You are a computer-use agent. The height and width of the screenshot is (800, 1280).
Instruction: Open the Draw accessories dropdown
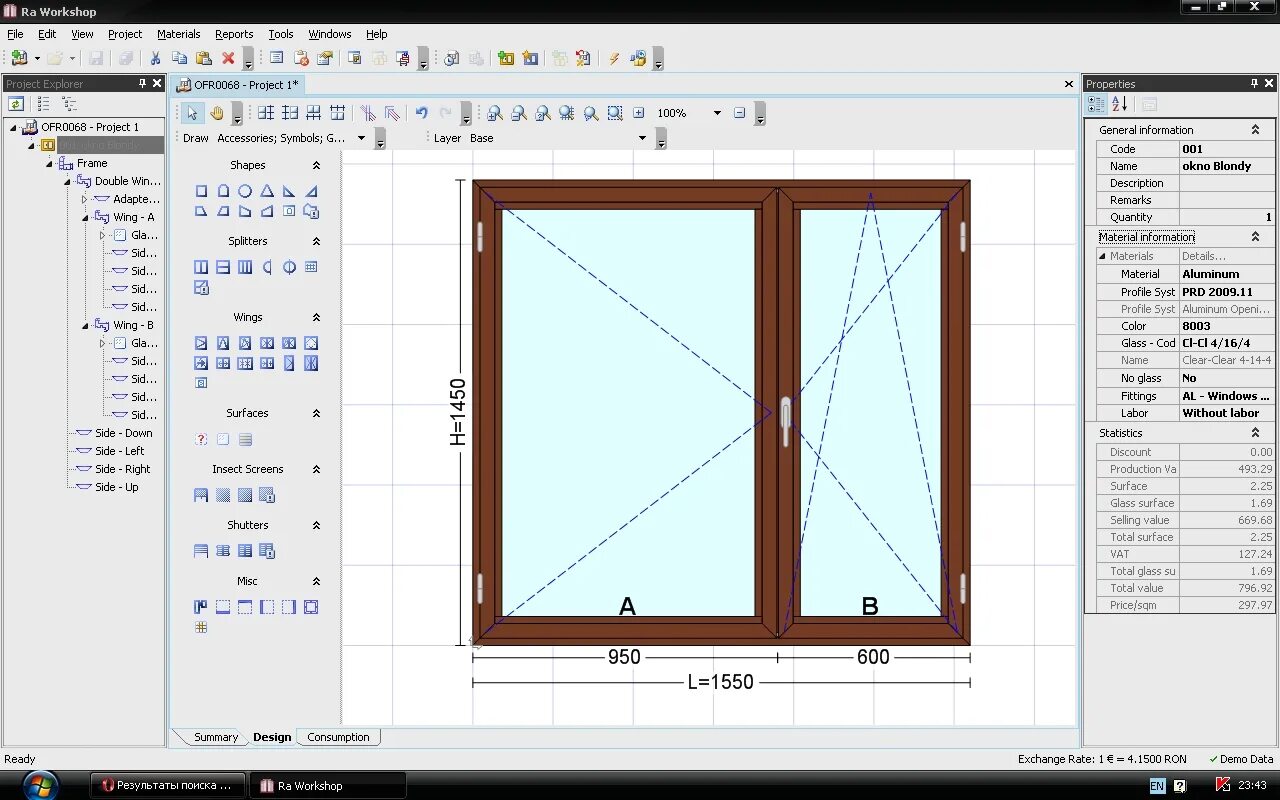tap(361, 138)
